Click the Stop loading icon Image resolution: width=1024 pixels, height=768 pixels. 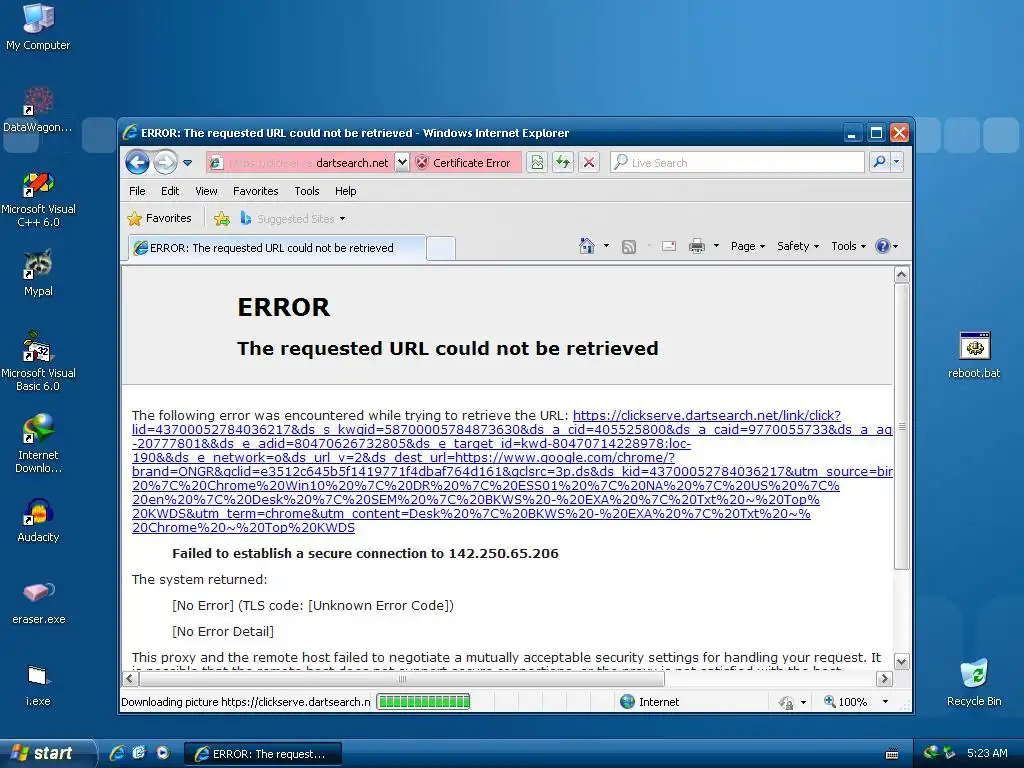pos(588,163)
